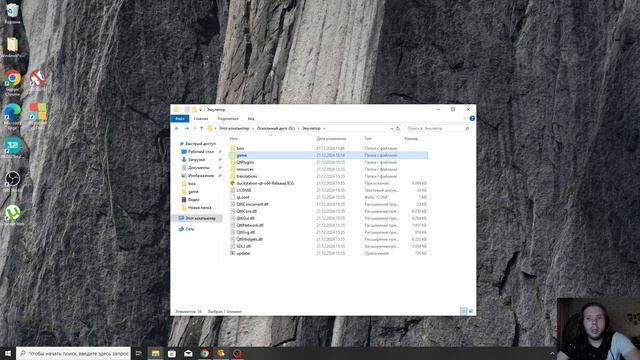Open the Mail app from taskbar

click(188, 353)
